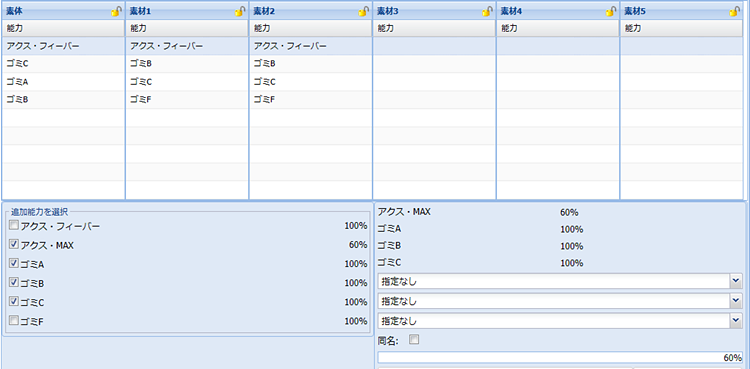
Task: Uncheck the ゴミC checkbox
Action: click(14, 302)
